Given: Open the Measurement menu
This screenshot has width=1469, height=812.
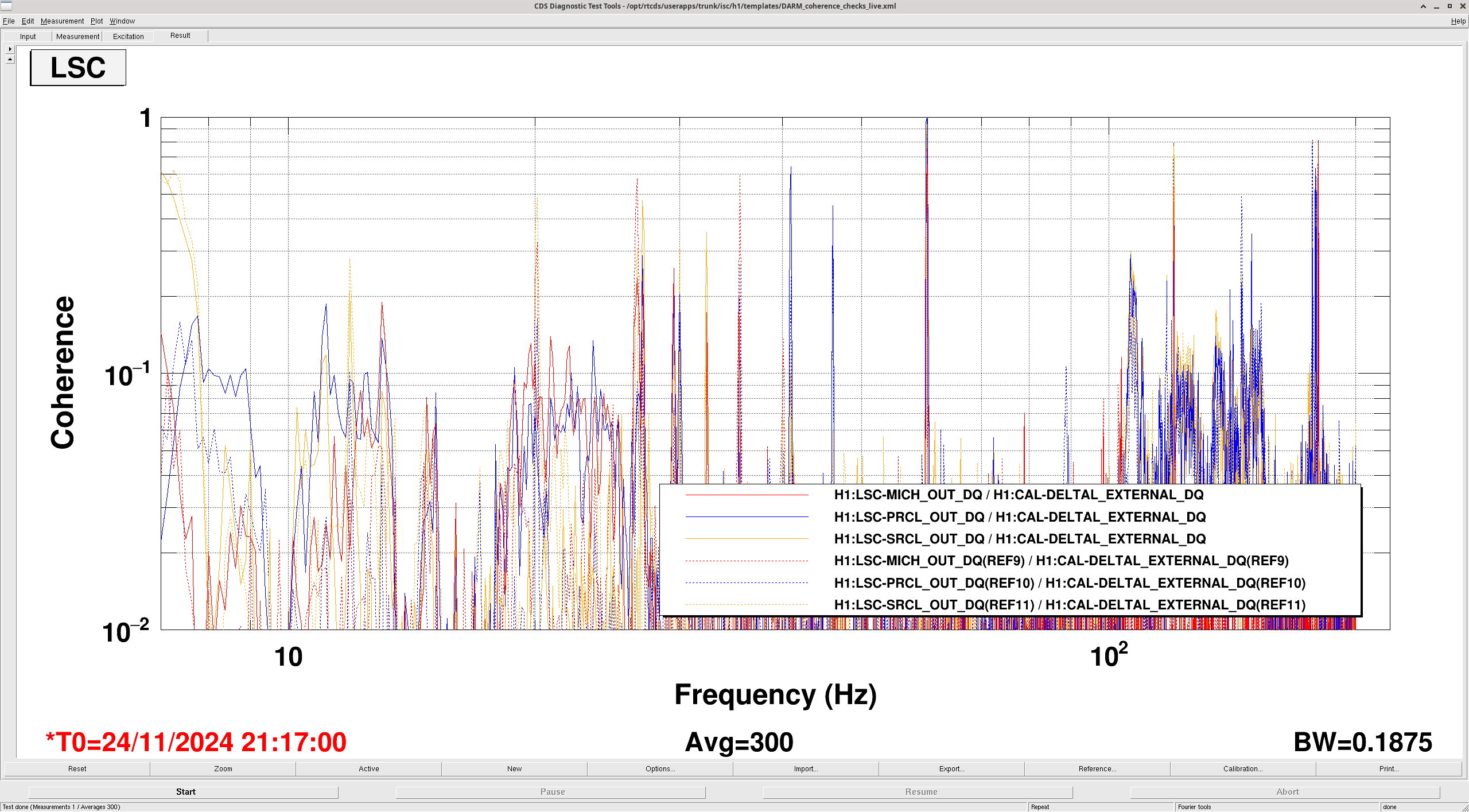Looking at the screenshot, I should coord(62,21).
